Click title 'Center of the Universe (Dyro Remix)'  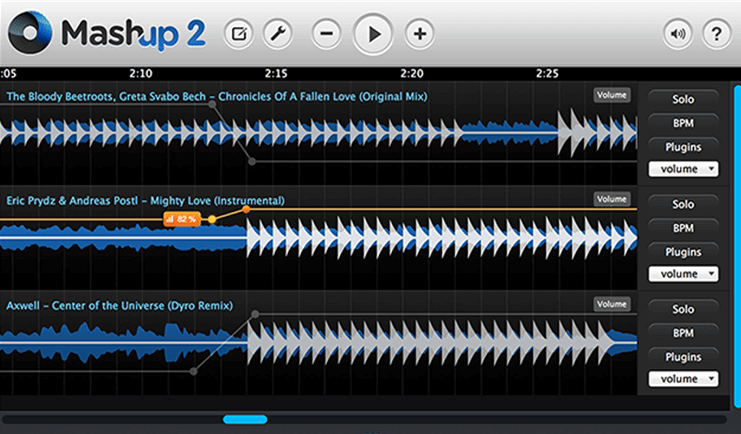[142, 306]
